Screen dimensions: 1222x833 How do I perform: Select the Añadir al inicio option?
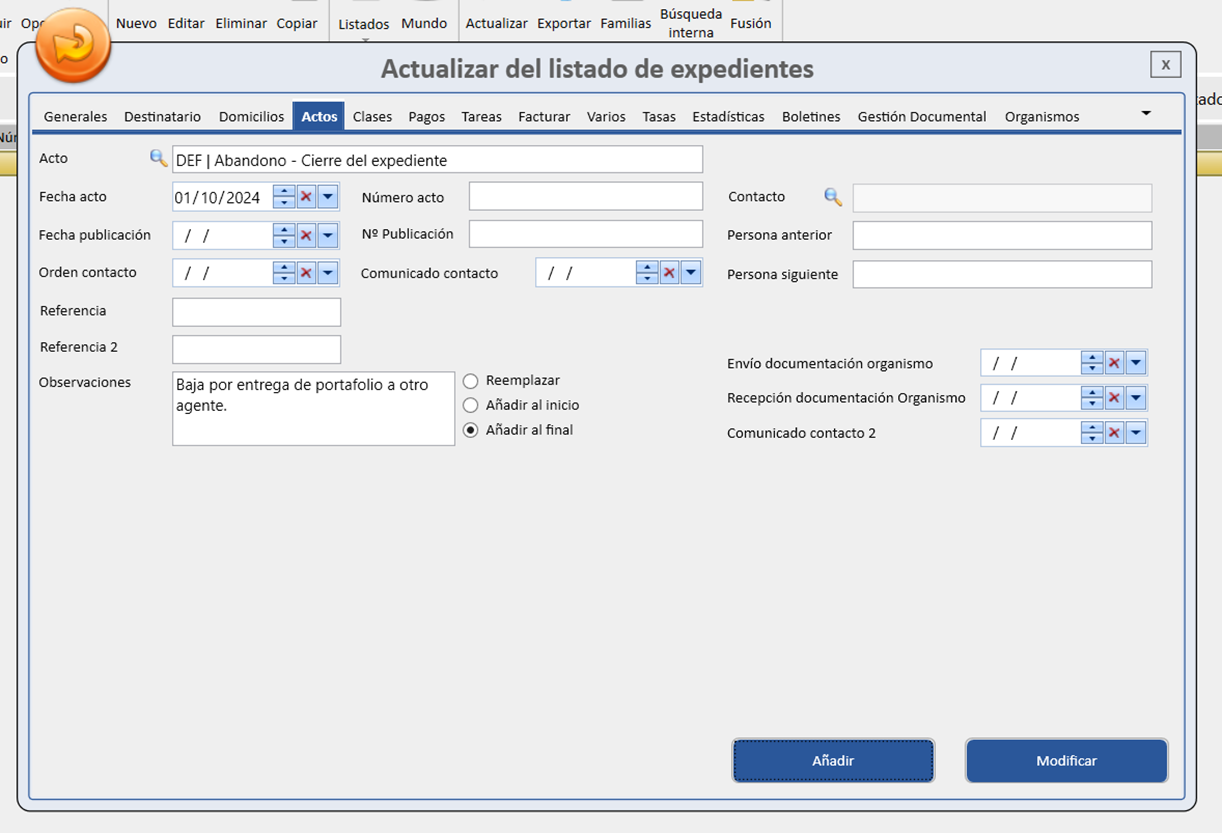click(471, 405)
